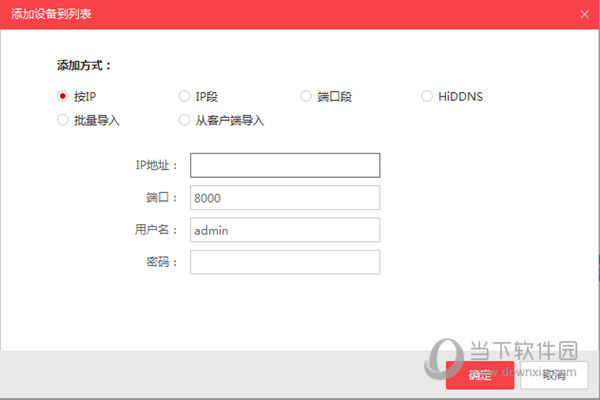Choose 从客户端导入 radio option

(x=184, y=120)
